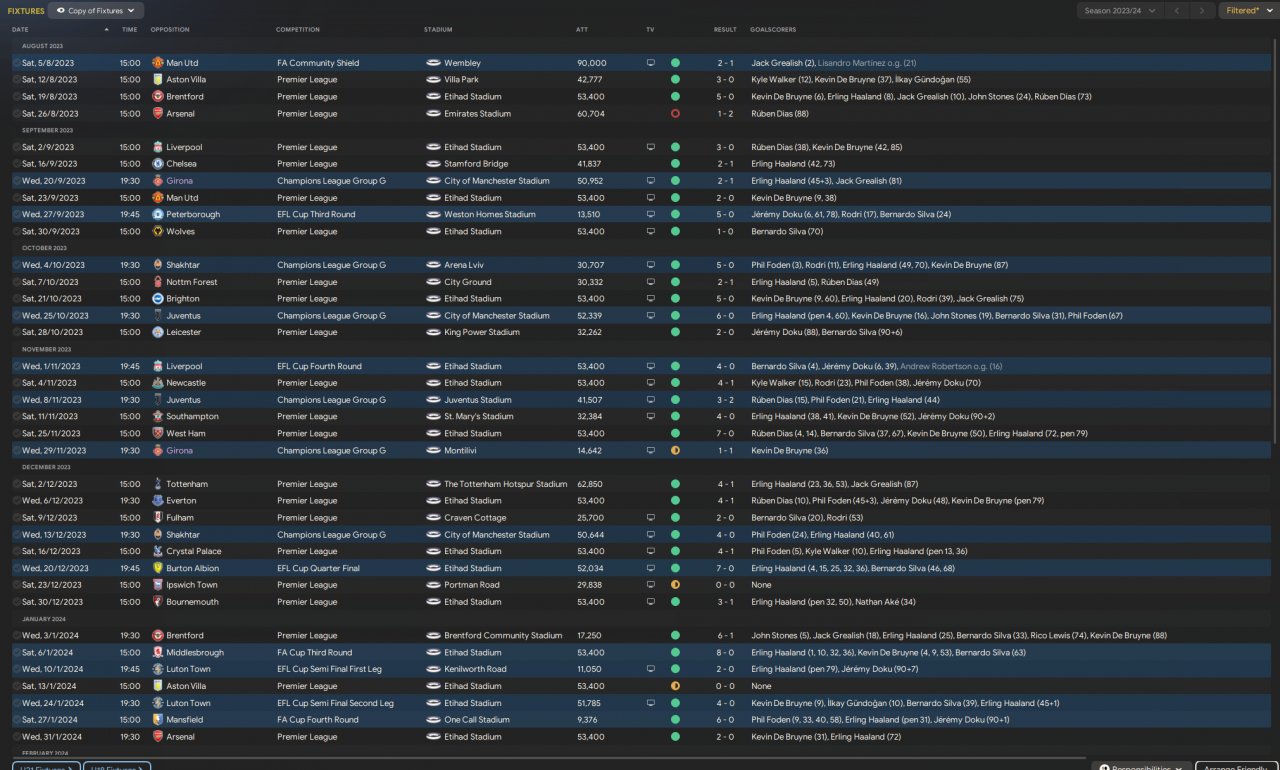Tick the selector circle for Wed, 1/11/2023
Viewport: 1280px width, 770px height.
(17, 366)
